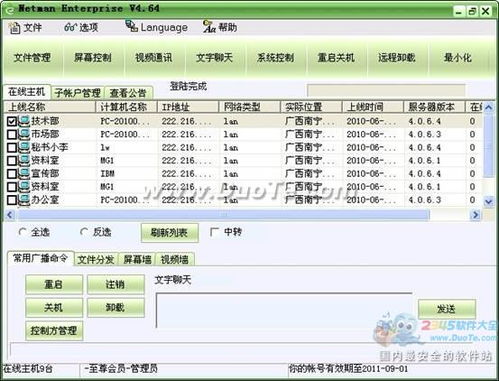Click the 系统控制 toolbar button
The image size is (499, 381).
tap(275, 58)
